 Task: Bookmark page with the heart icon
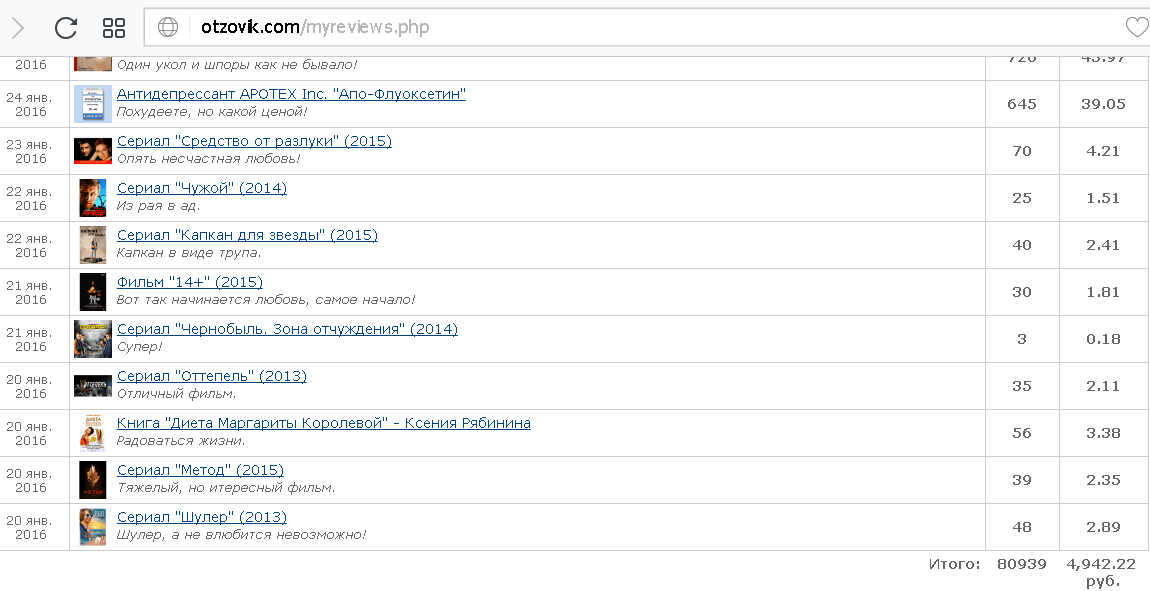point(1136,27)
